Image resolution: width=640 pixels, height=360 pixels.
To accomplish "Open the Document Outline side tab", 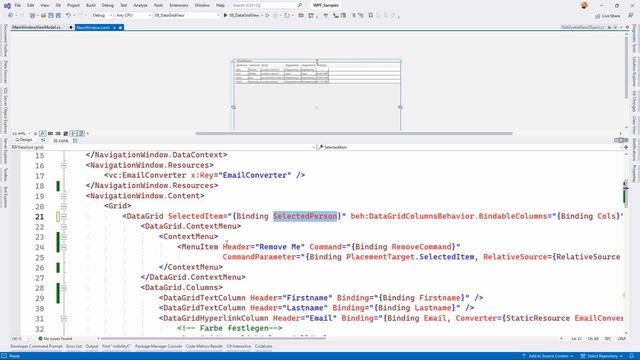I will [5, 40].
